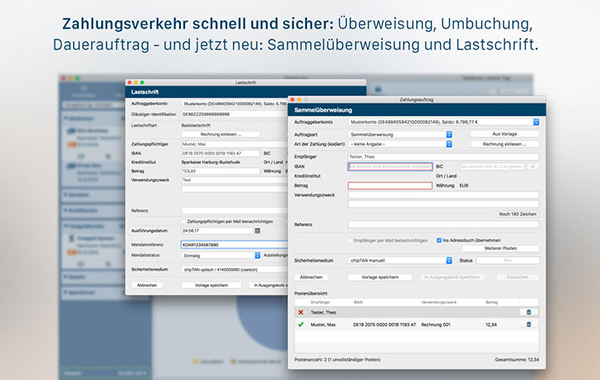This screenshot has width=600, height=380.
Task: Click the '12,34' amount cell of Muster, Max
Action: [491, 325]
